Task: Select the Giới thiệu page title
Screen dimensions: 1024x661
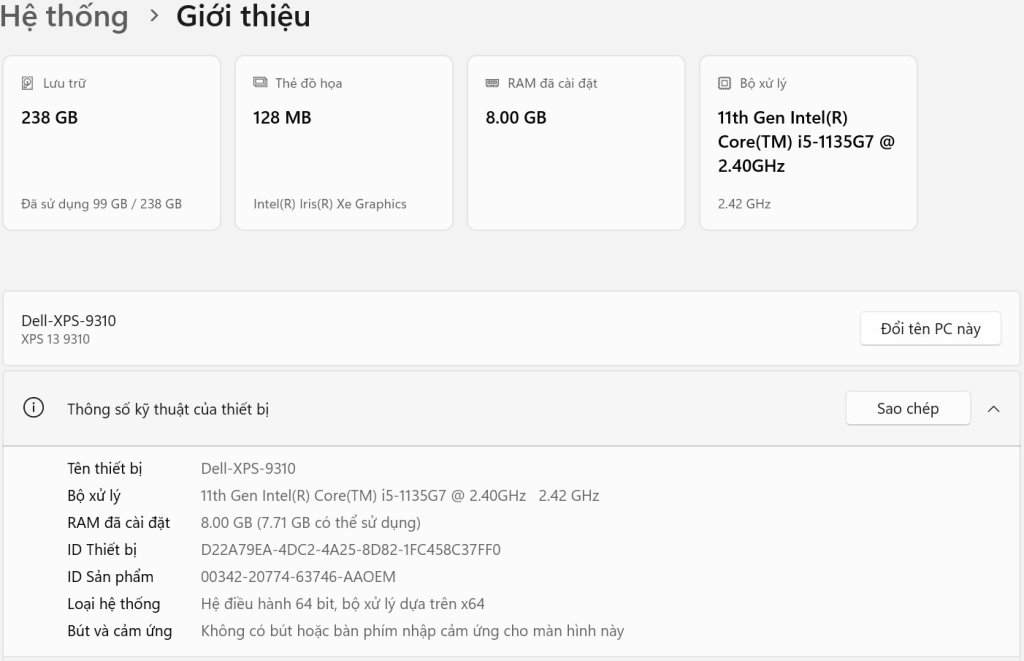Action: pyautogui.click(x=243, y=16)
